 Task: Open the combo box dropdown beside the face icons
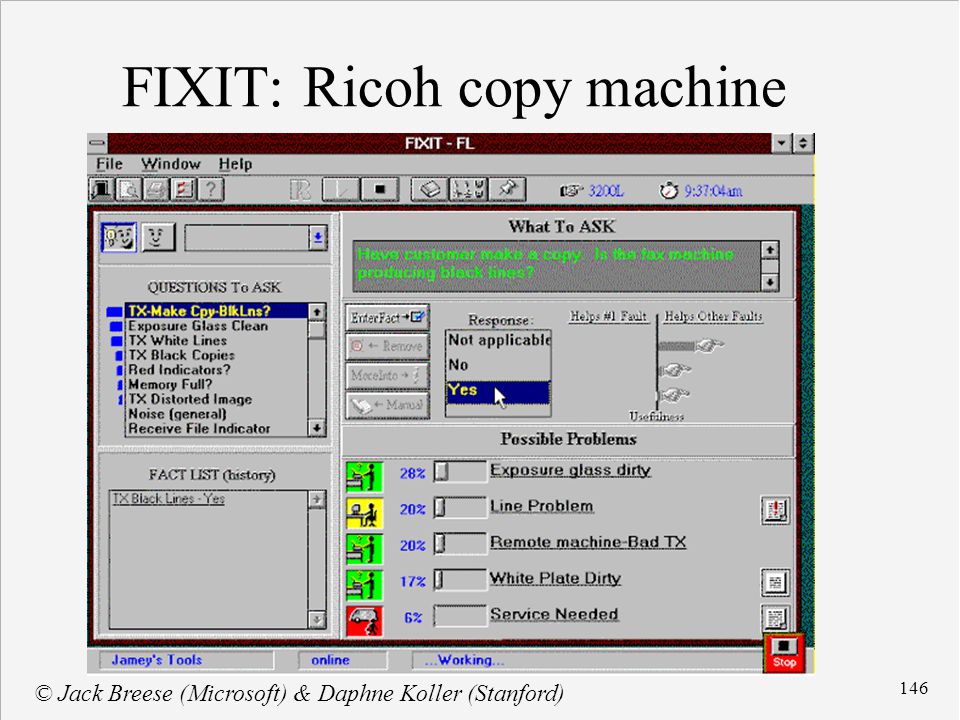pos(318,238)
